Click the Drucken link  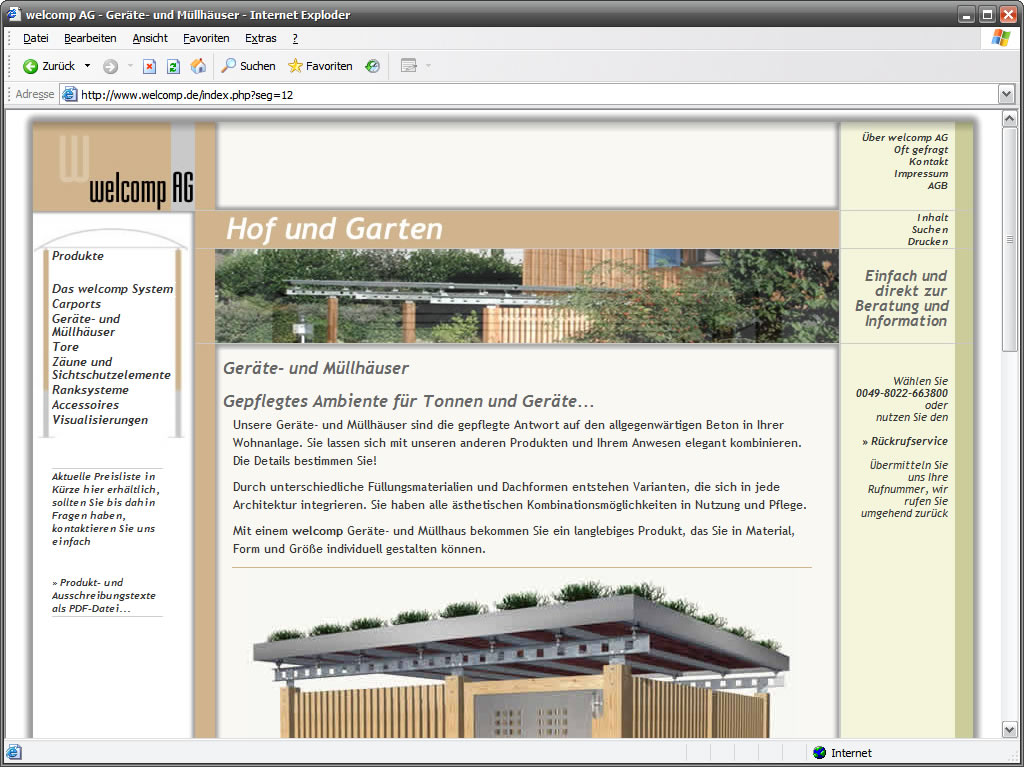[927, 242]
